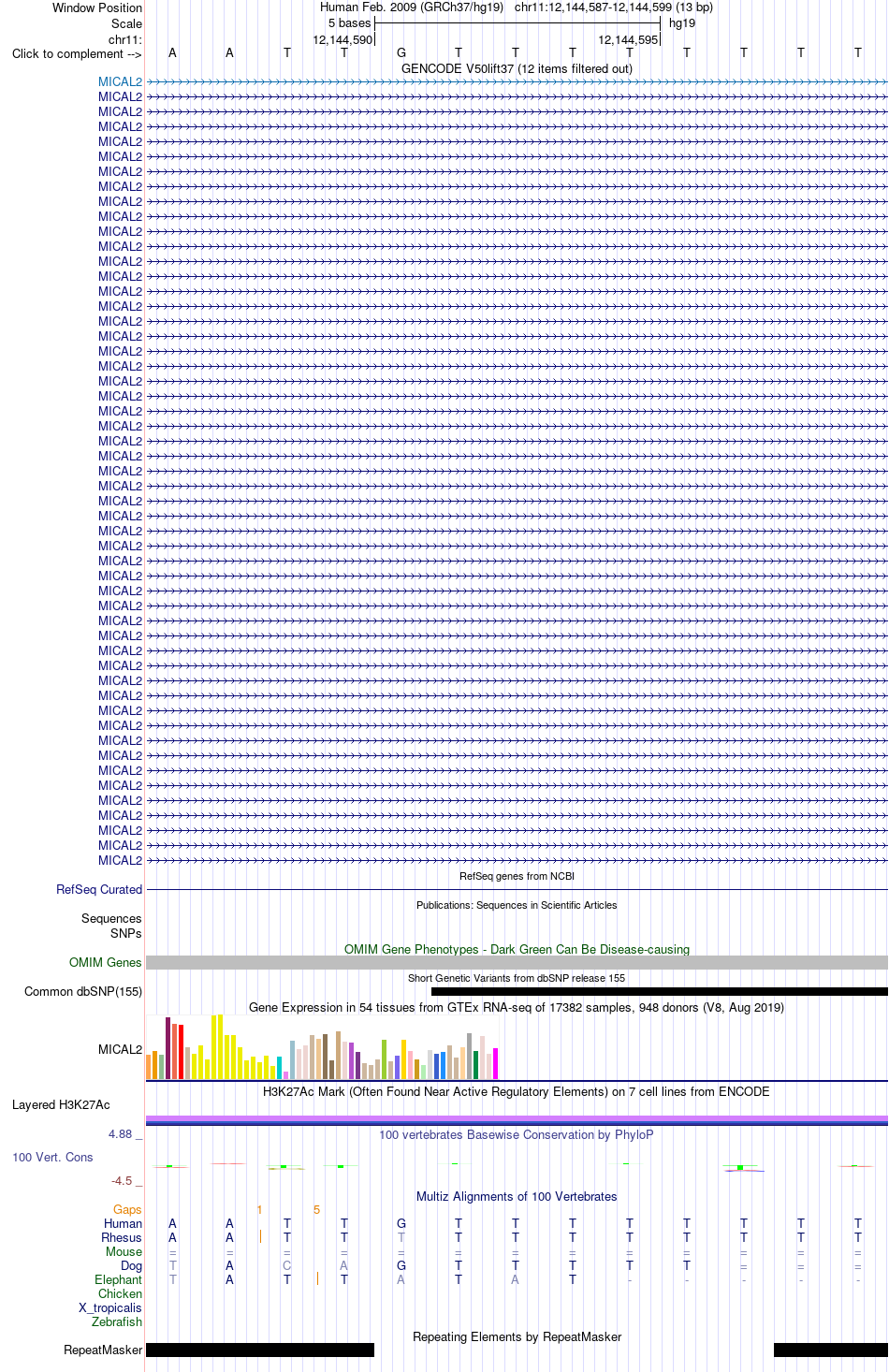Click the Common dbSNP(155) label
Image resolution: width=889 pixels, height=1372 pixels.
coord(83,991)
